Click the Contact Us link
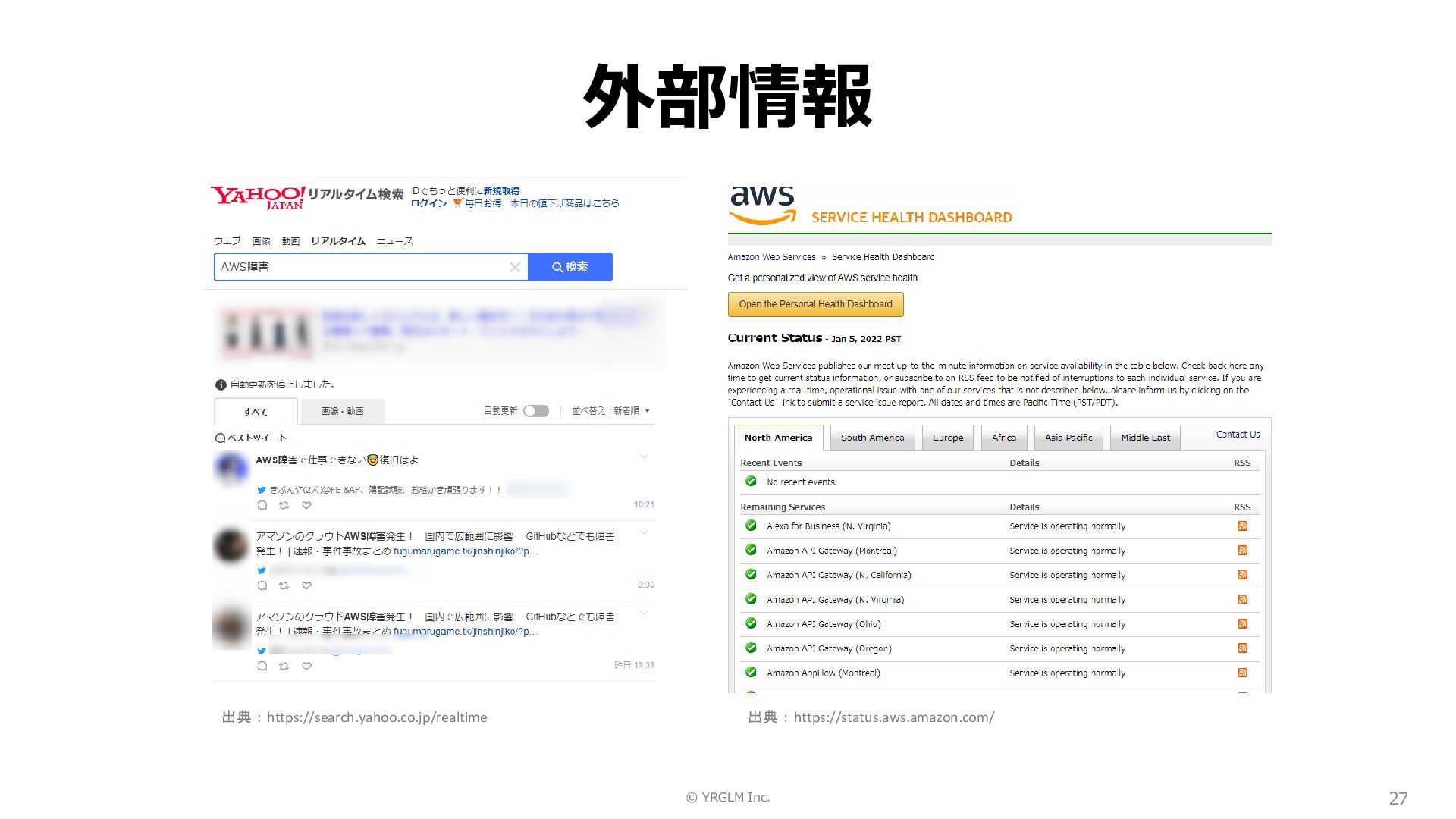 [1238, 435]
